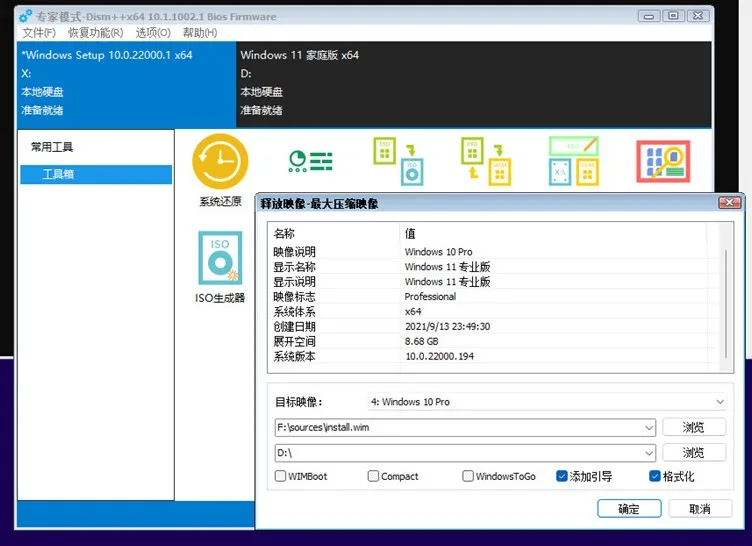
Task: Select the Windows 11 家庭版 x64 session
Action: pyautogui.click(x=473, y=84)
